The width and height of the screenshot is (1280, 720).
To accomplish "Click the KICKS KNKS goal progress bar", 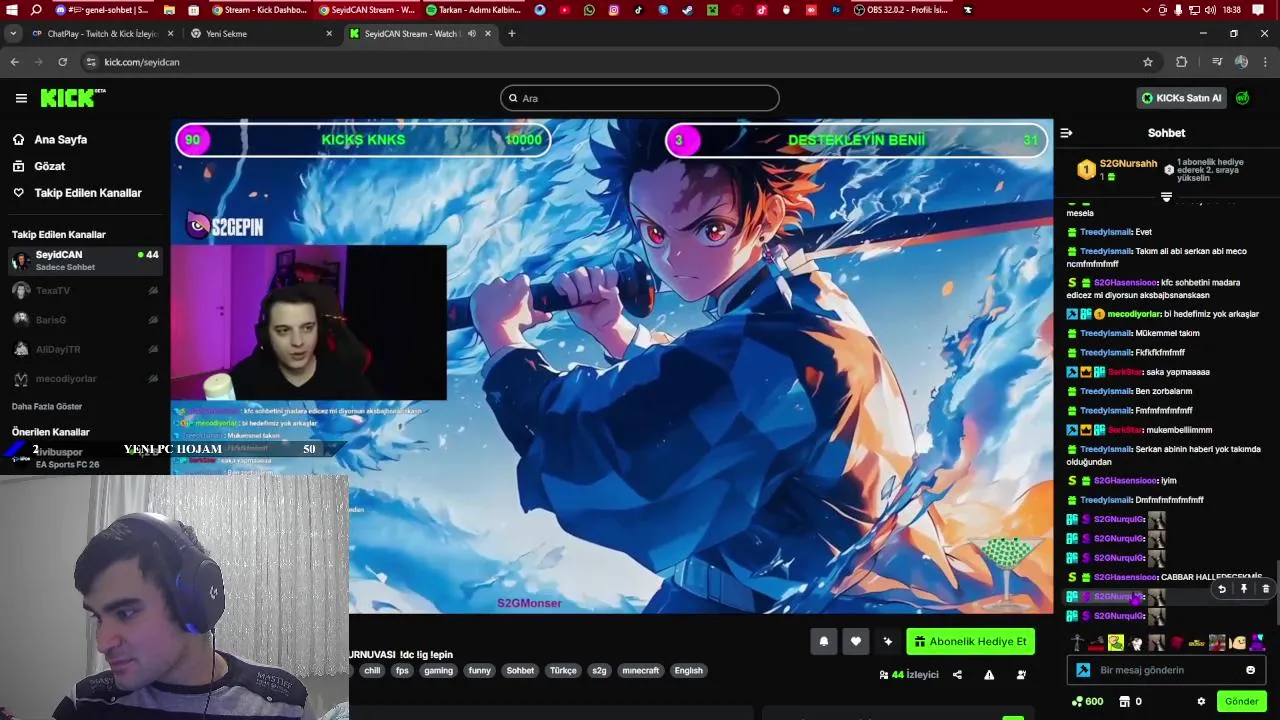I will click(364, 140).
